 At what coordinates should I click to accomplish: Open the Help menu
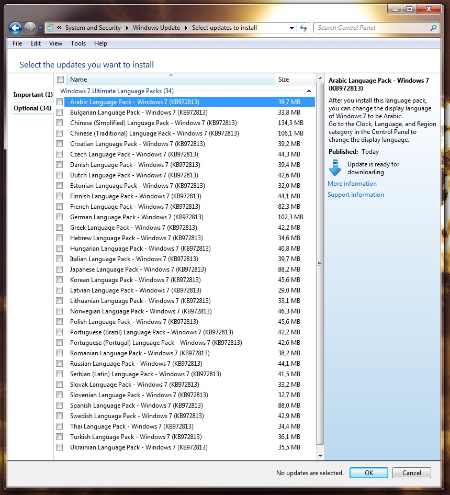[x=100, y=44]
